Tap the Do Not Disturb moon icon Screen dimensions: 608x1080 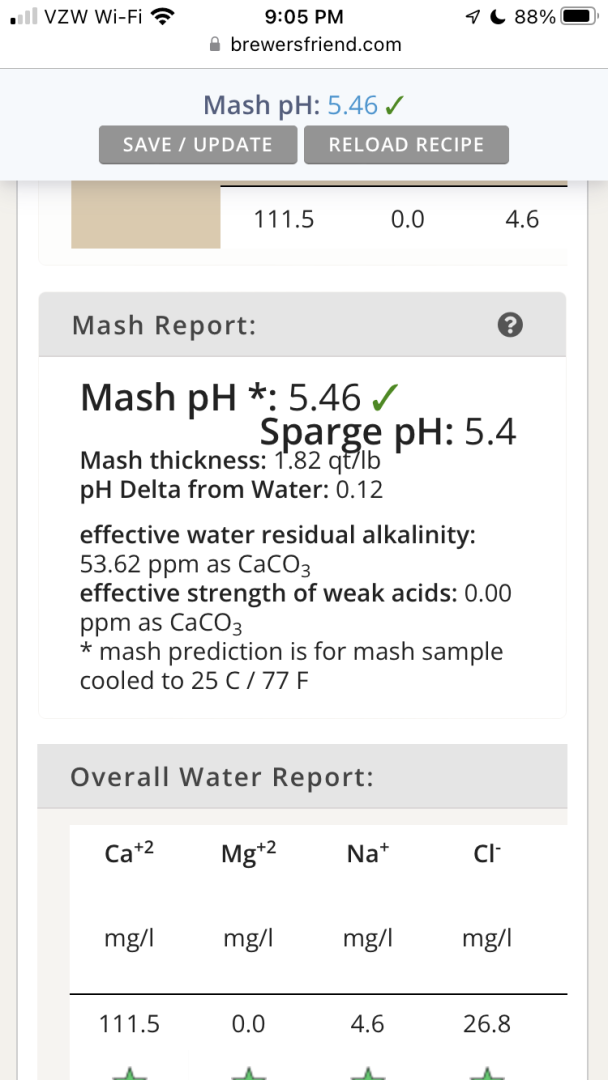pyautogui.click(x=496, y=17)
